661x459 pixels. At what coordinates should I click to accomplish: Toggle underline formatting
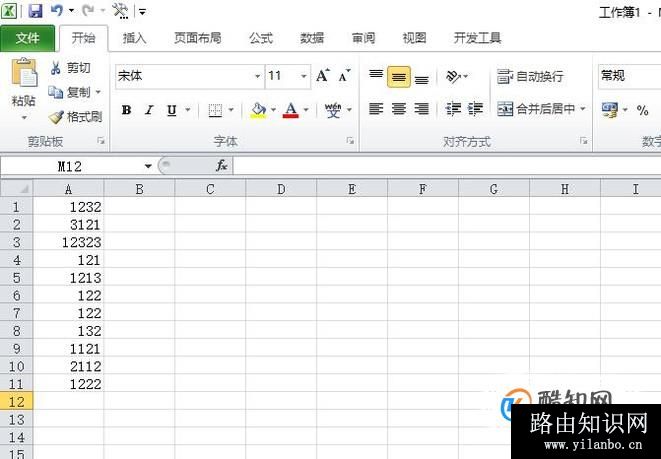(172, 110)
